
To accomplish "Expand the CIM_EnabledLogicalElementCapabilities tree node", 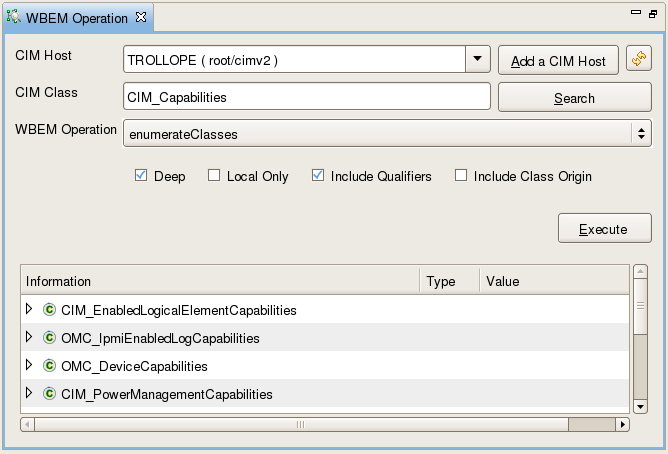I will click(29, 309).
